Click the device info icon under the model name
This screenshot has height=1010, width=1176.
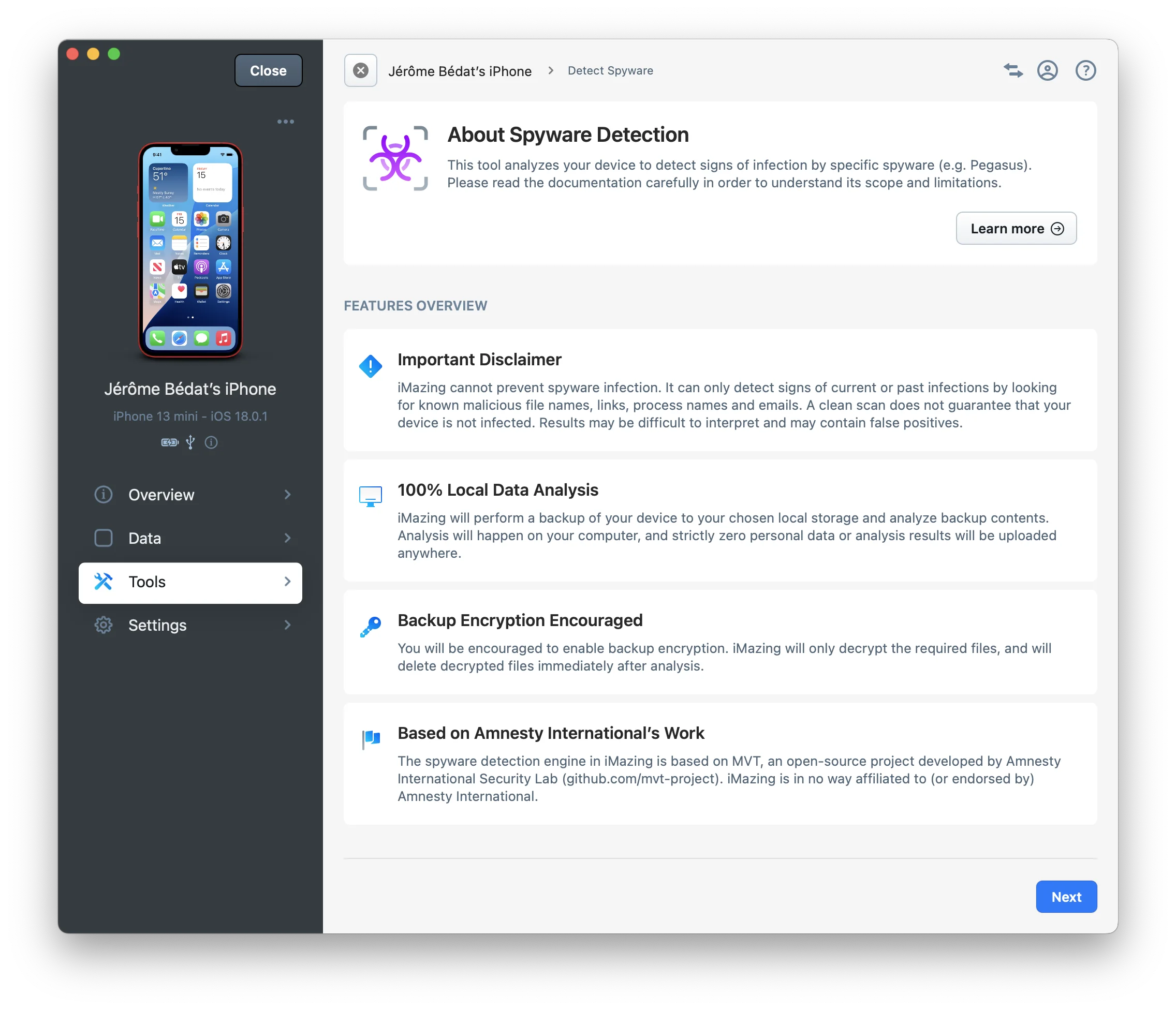[x=211, y=442]
